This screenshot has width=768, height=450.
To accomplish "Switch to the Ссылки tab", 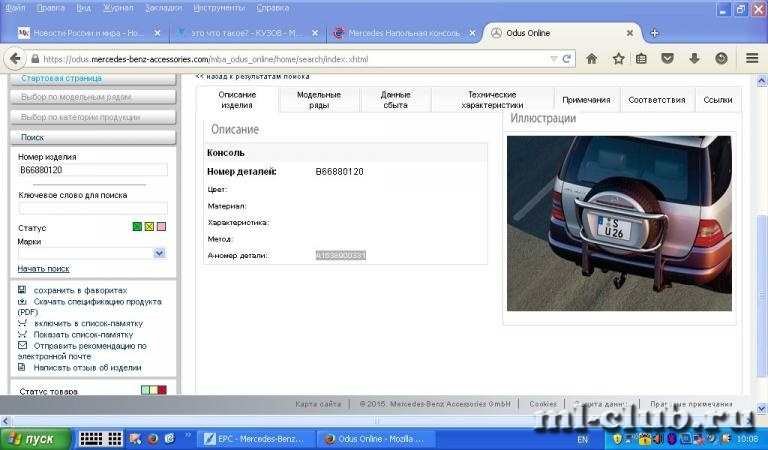I will [718, 99].
